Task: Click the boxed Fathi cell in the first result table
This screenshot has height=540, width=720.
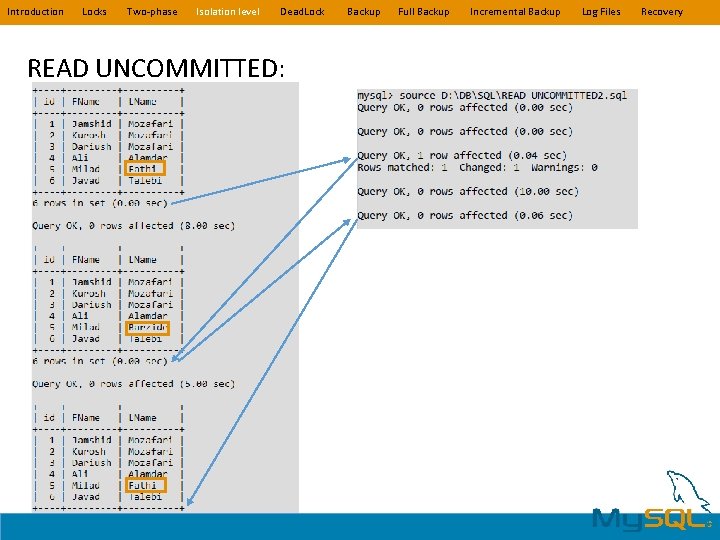Action: click(145, 168)
